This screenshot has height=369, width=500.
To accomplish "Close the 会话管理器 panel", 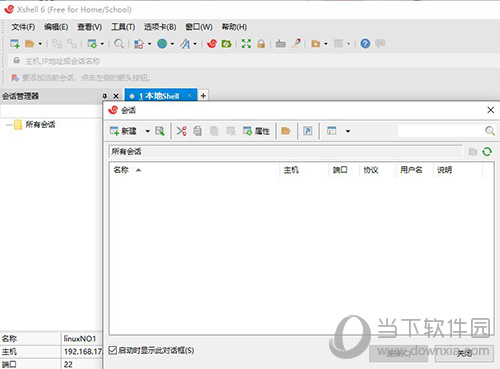I will (116, 96).
